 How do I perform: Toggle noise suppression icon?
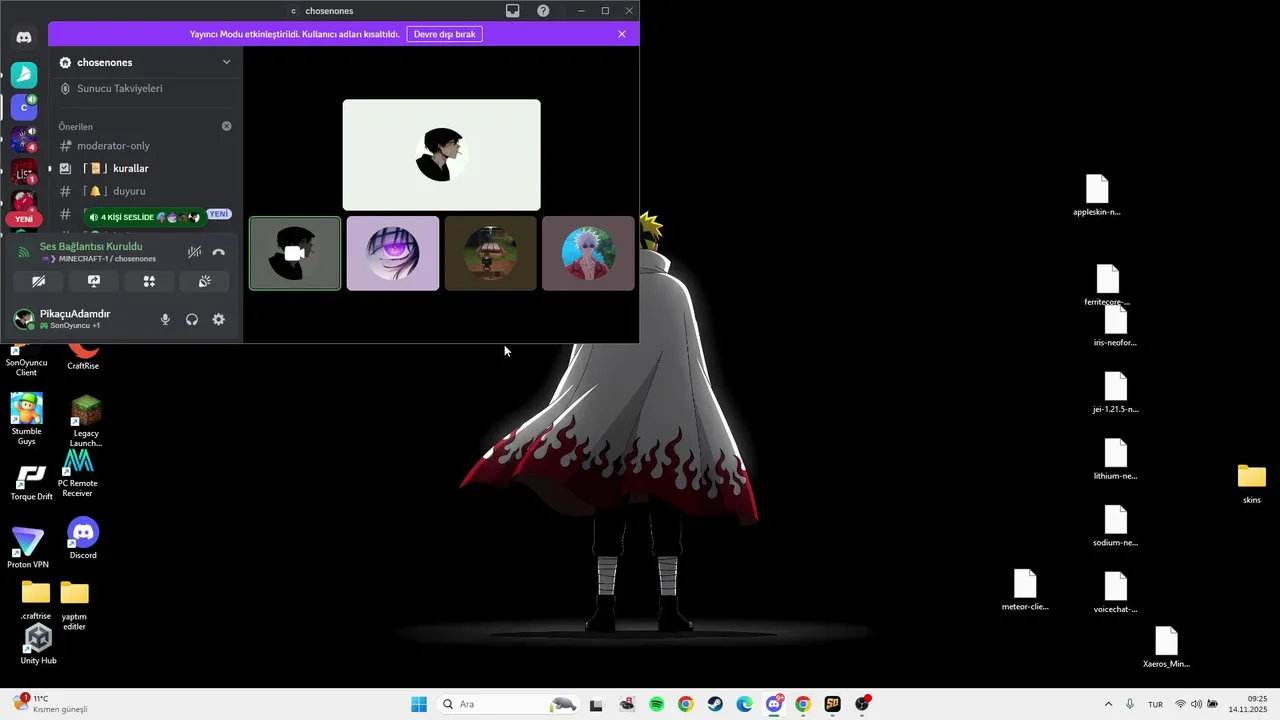pos(195,252)
